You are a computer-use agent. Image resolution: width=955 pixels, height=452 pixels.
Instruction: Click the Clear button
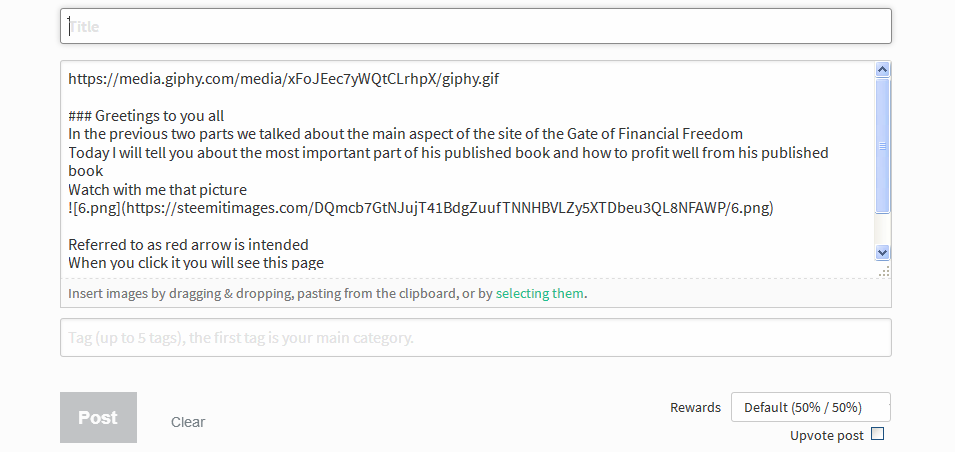click(x=188, y=422)
